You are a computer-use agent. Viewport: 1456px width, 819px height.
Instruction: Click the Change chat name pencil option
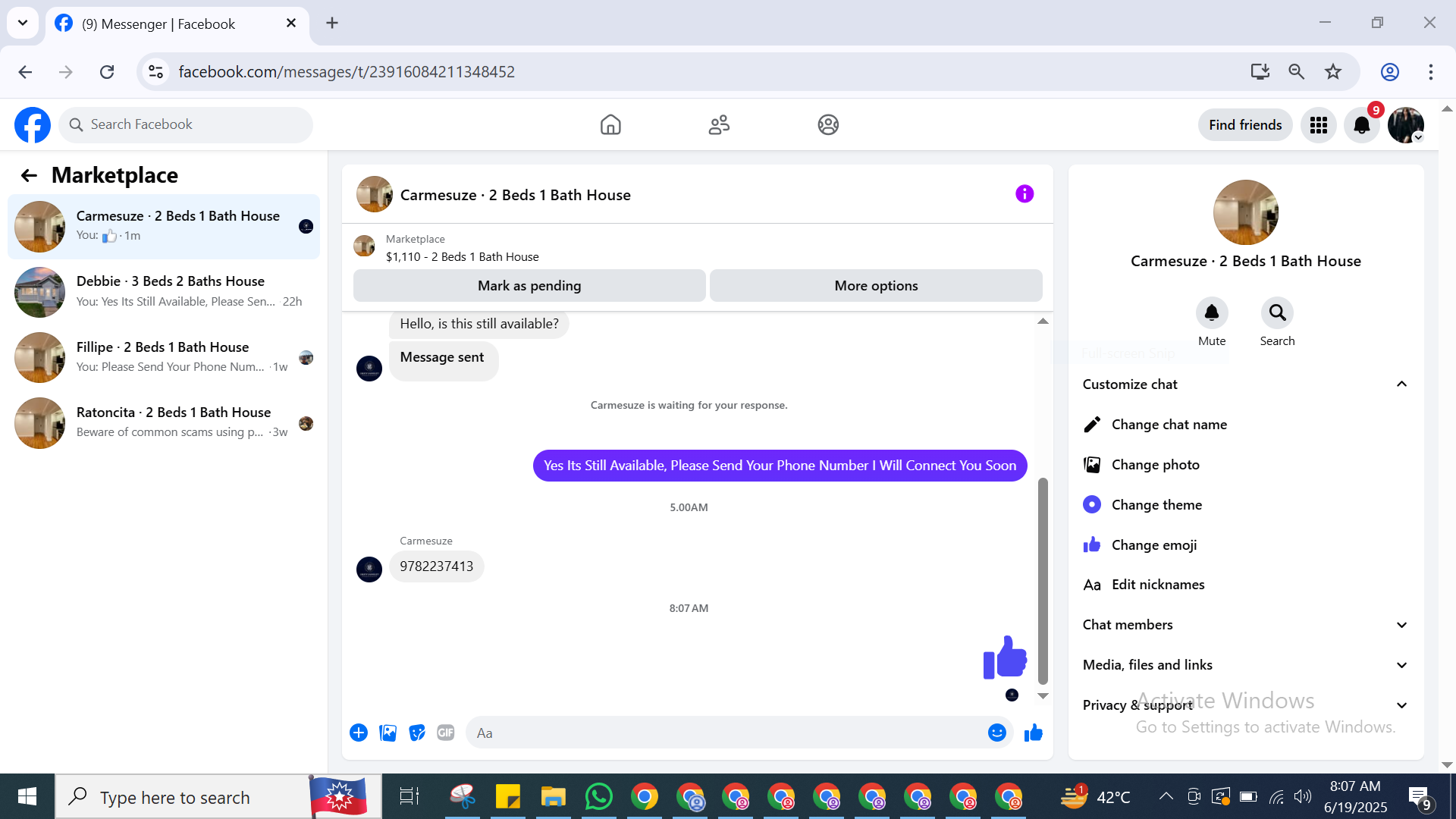click(1246, 425)
